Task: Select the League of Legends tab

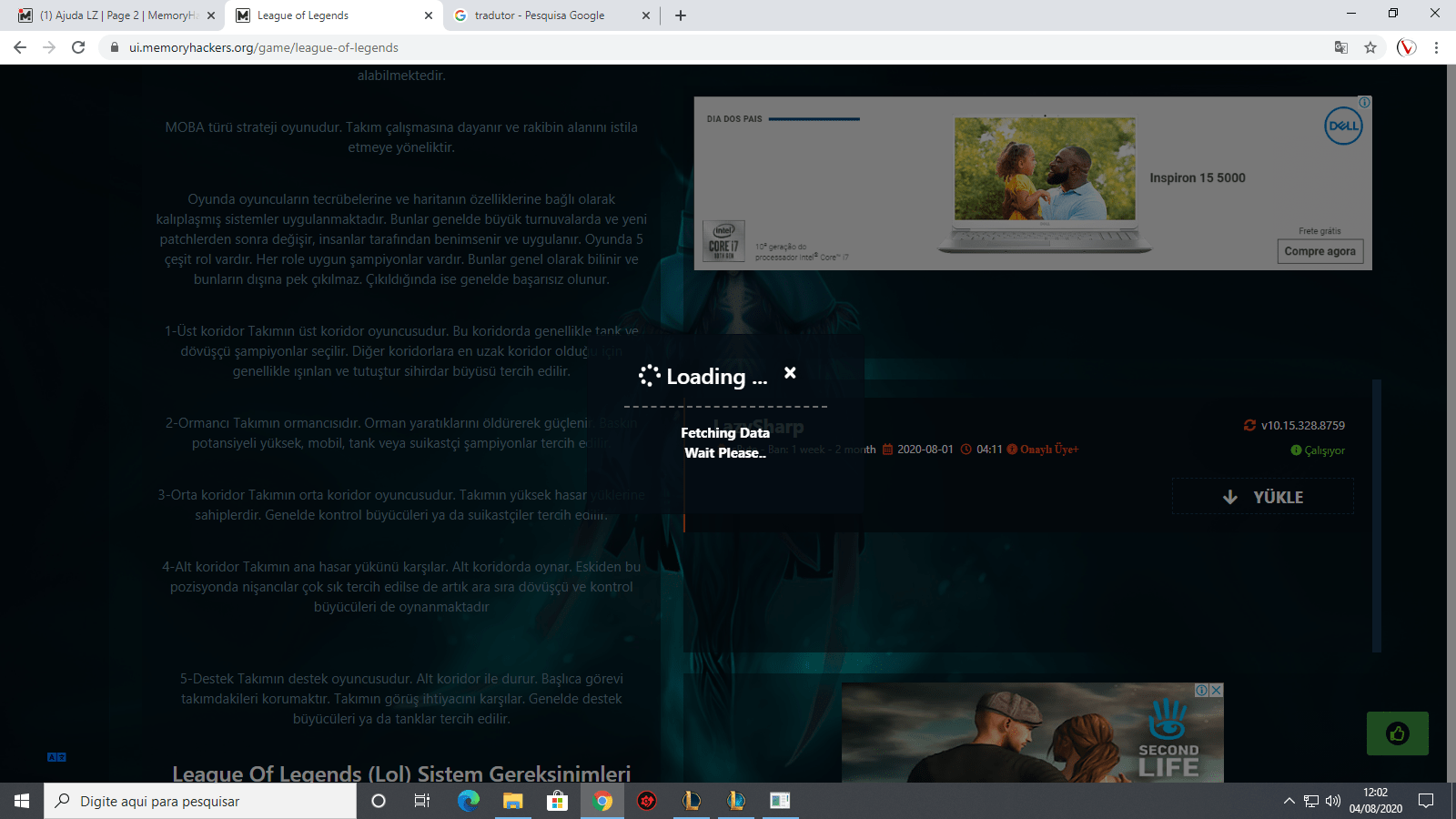Action: [x=334, y=15]
